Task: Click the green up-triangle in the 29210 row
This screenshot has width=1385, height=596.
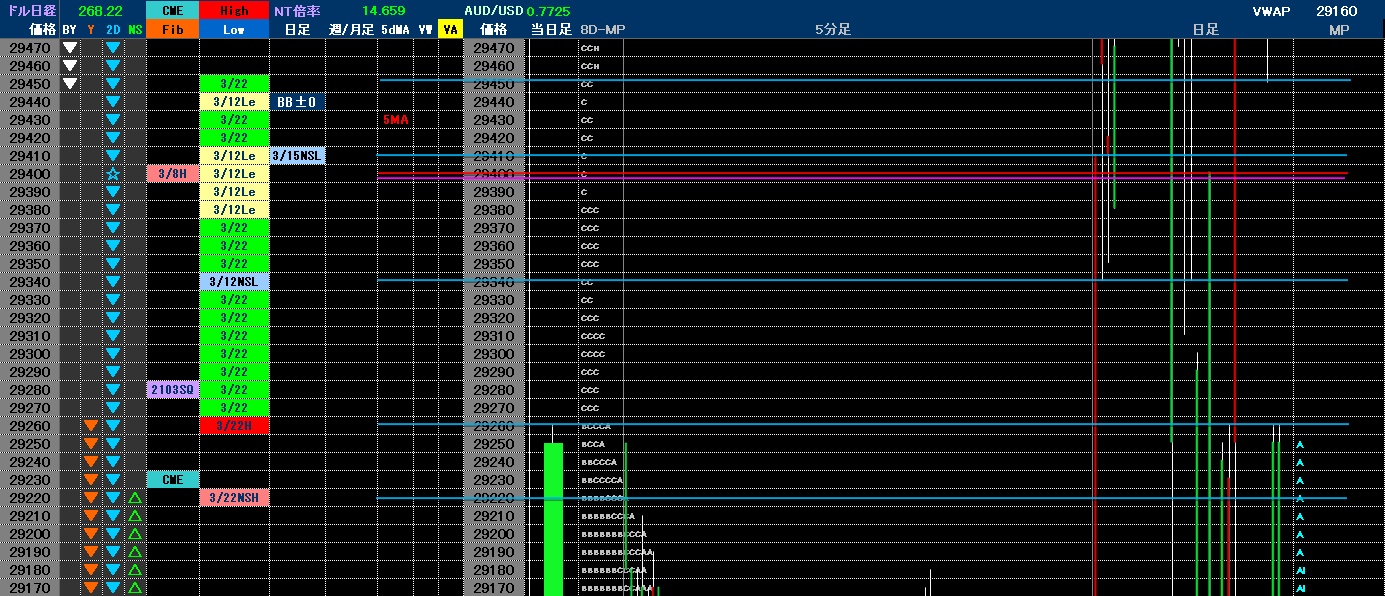Action: pyautogui.click(x=135, y=515)
